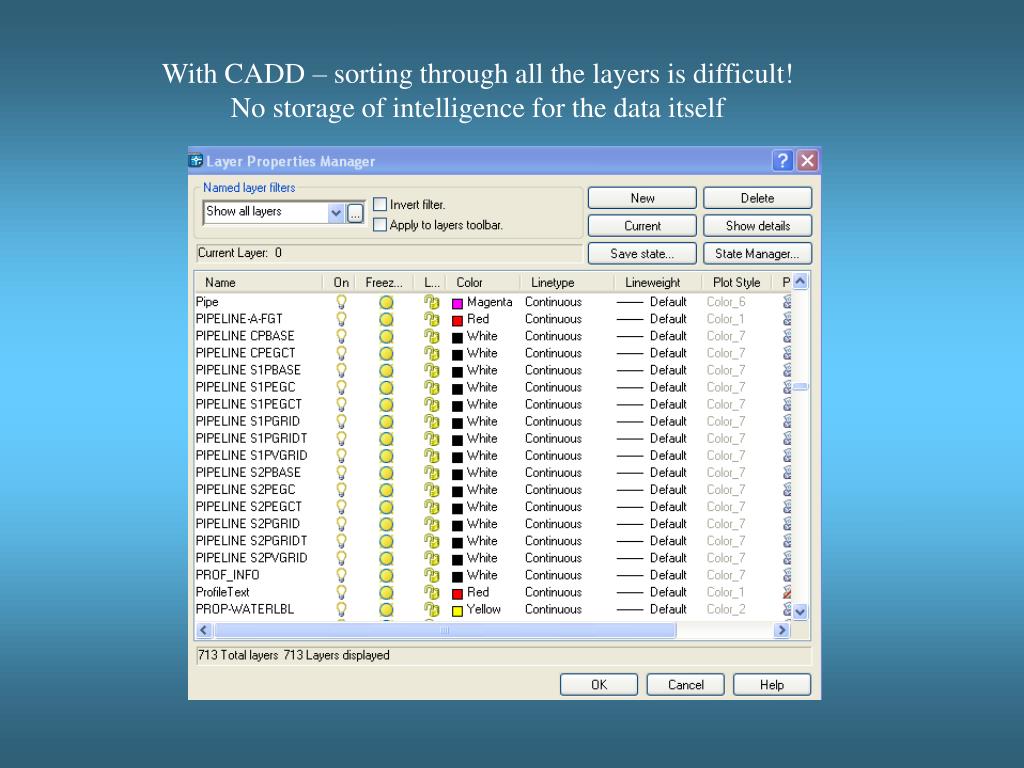
Task: Change lineweight of PIPELINE-A-FGT layer
Action: pos(652,319)
